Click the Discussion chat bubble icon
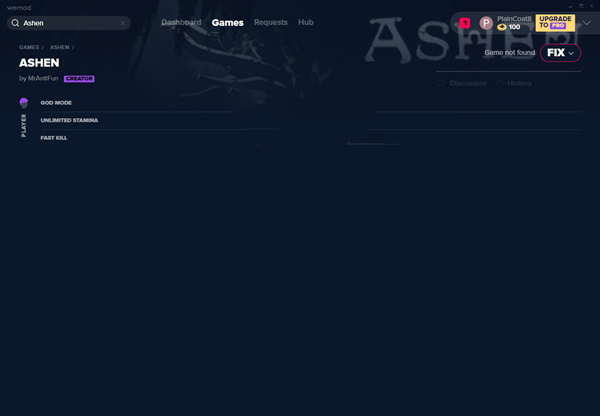 click(441, 83)
